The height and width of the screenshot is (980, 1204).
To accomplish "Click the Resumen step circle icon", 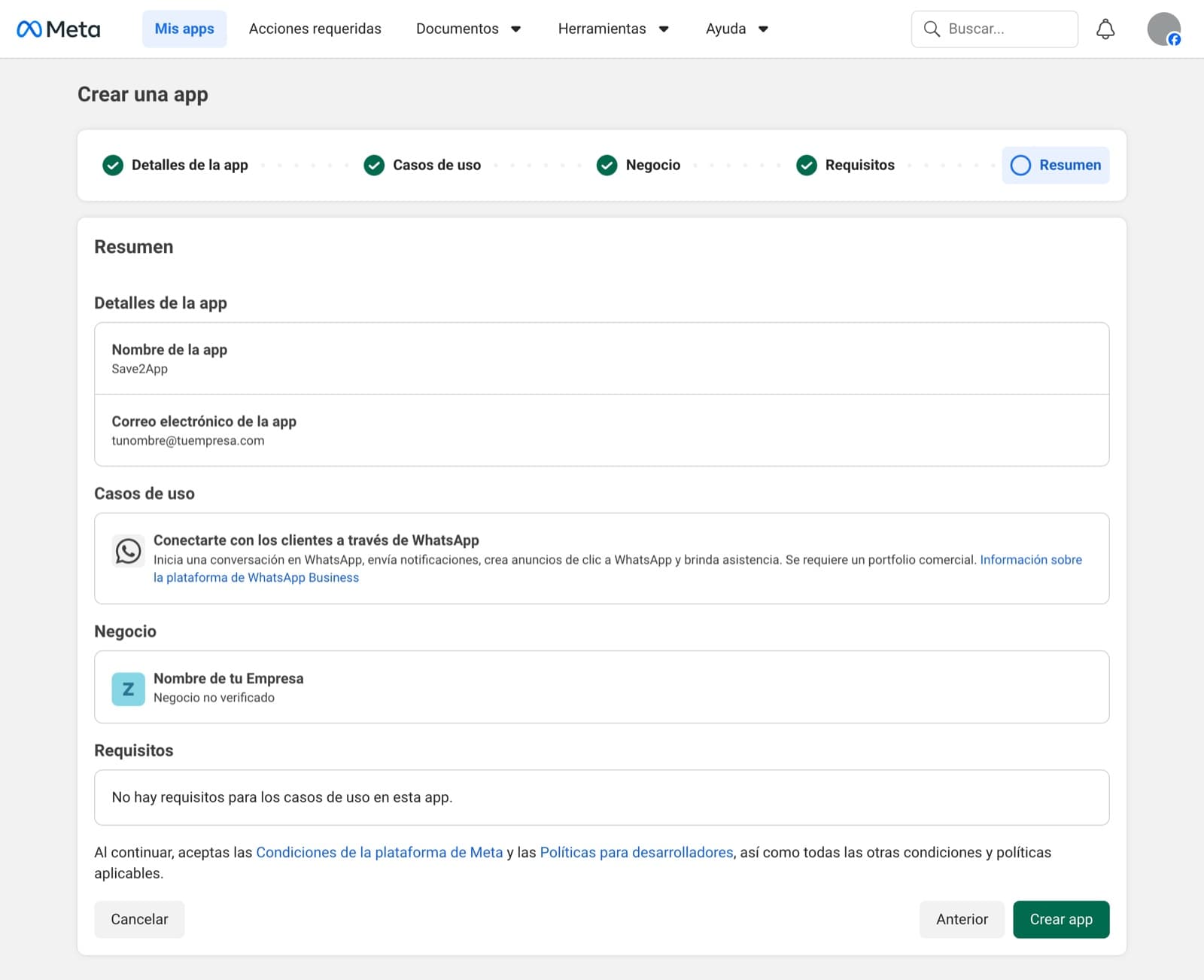I will coord(1020,165).
